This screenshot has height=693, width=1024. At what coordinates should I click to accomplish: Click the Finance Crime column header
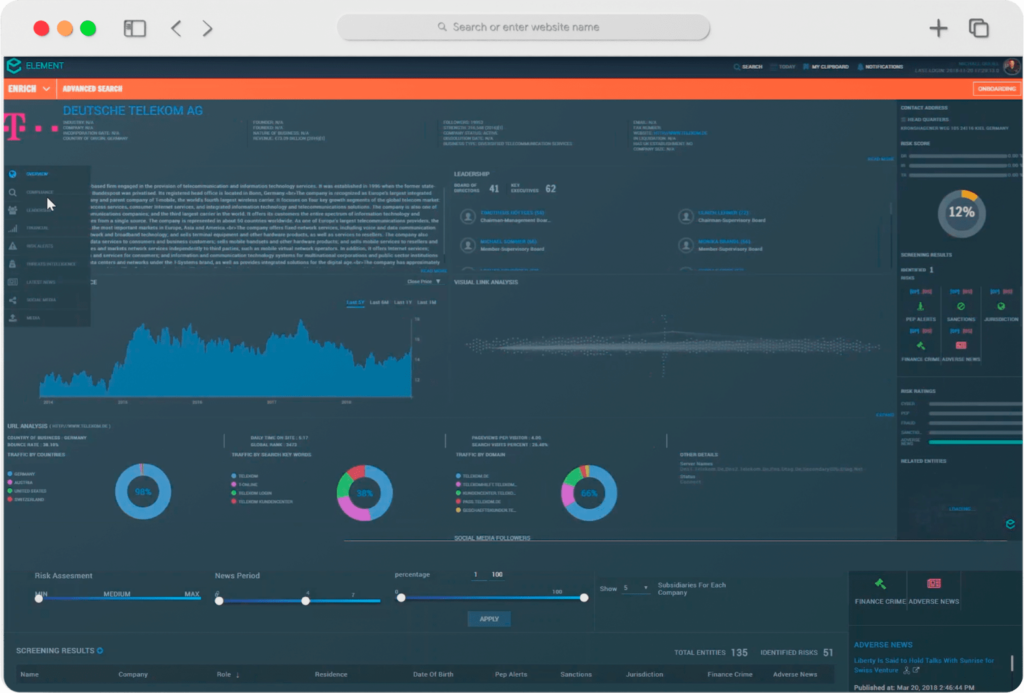[x=729, y=675]
